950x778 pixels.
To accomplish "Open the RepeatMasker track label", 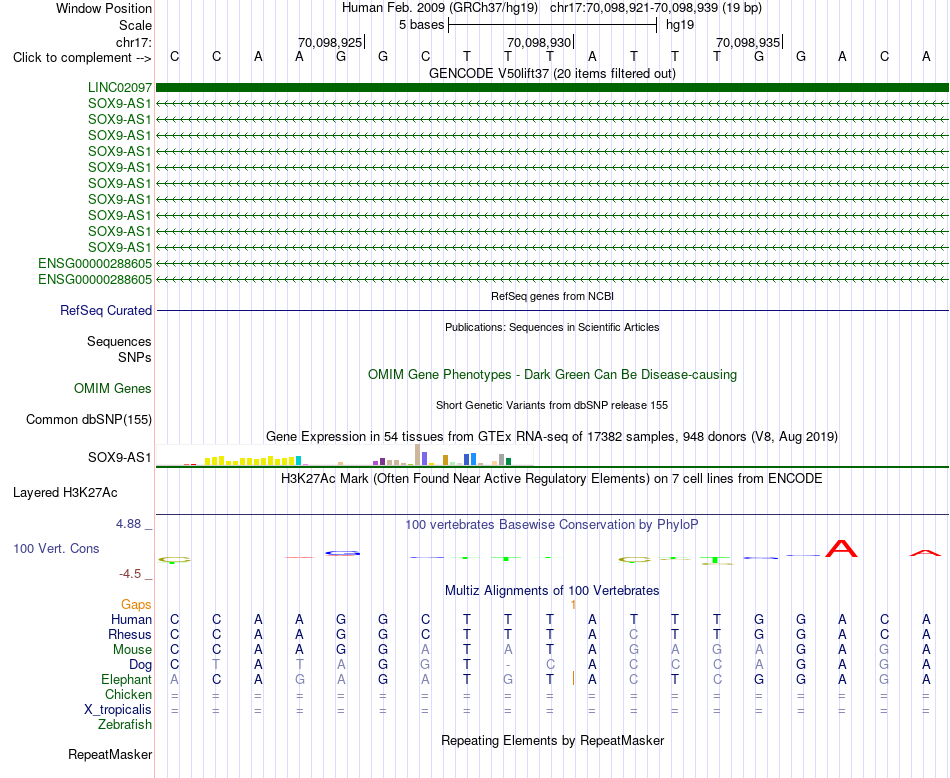I will 110,754.
